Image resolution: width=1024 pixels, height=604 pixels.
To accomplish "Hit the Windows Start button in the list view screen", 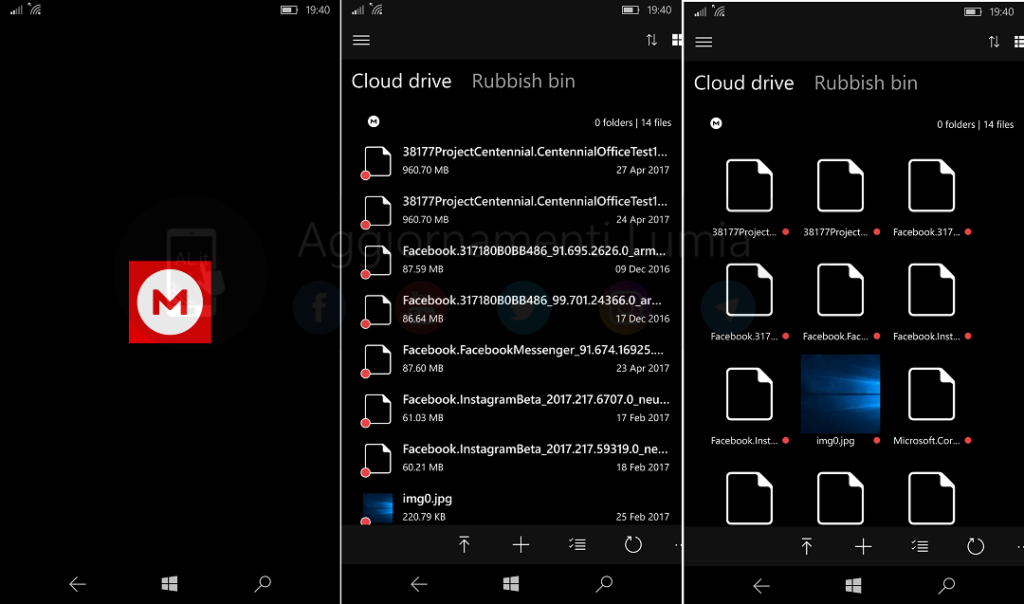I will pyautogui.click(x=511, y=584).
